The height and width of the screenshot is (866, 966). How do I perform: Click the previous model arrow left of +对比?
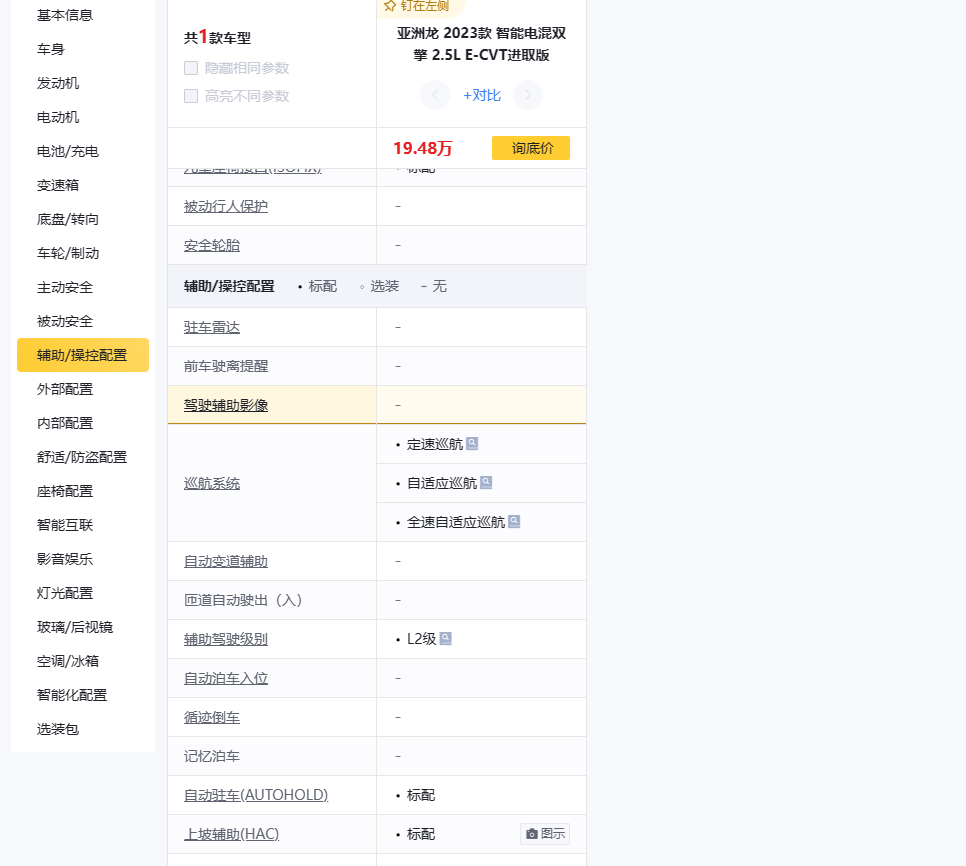pyautogui.click(x=435, y=95)
